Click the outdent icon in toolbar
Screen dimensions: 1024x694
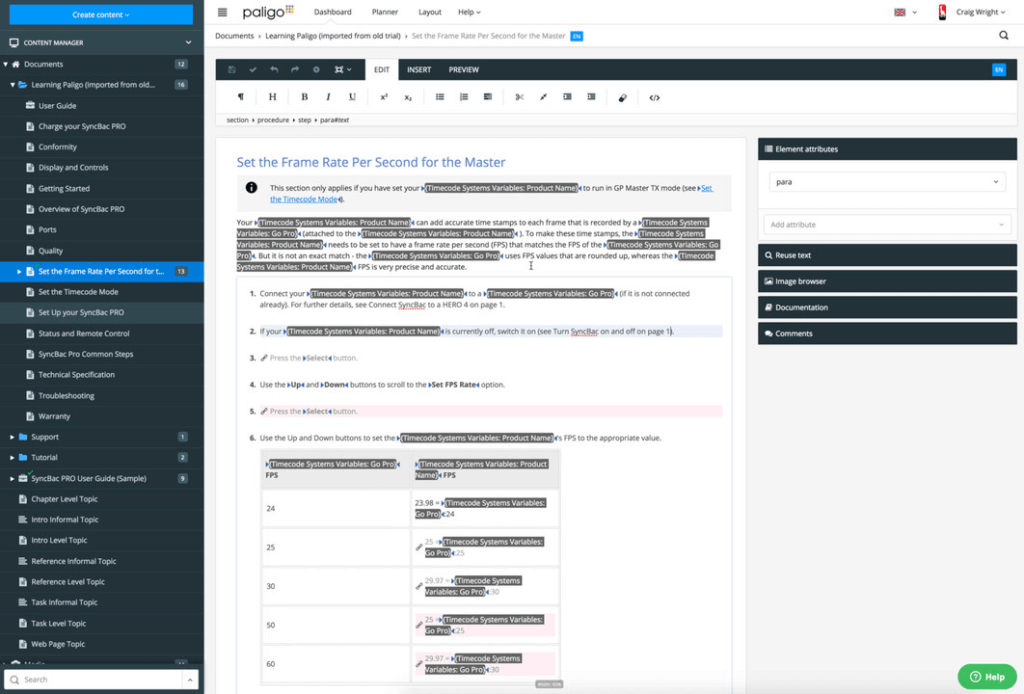591,97
